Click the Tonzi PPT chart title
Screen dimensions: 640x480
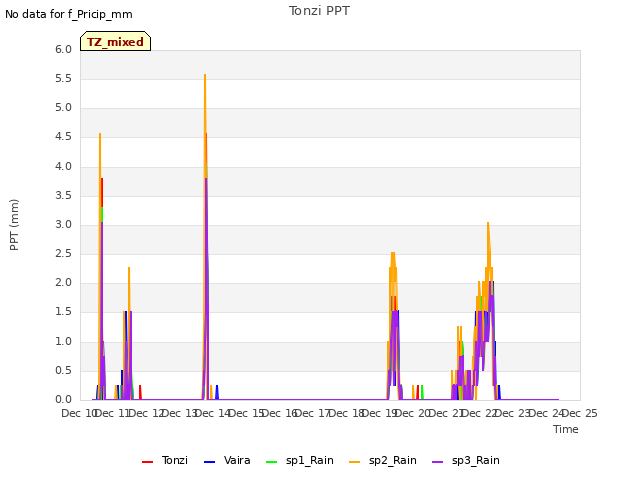(x=319, y=11)
